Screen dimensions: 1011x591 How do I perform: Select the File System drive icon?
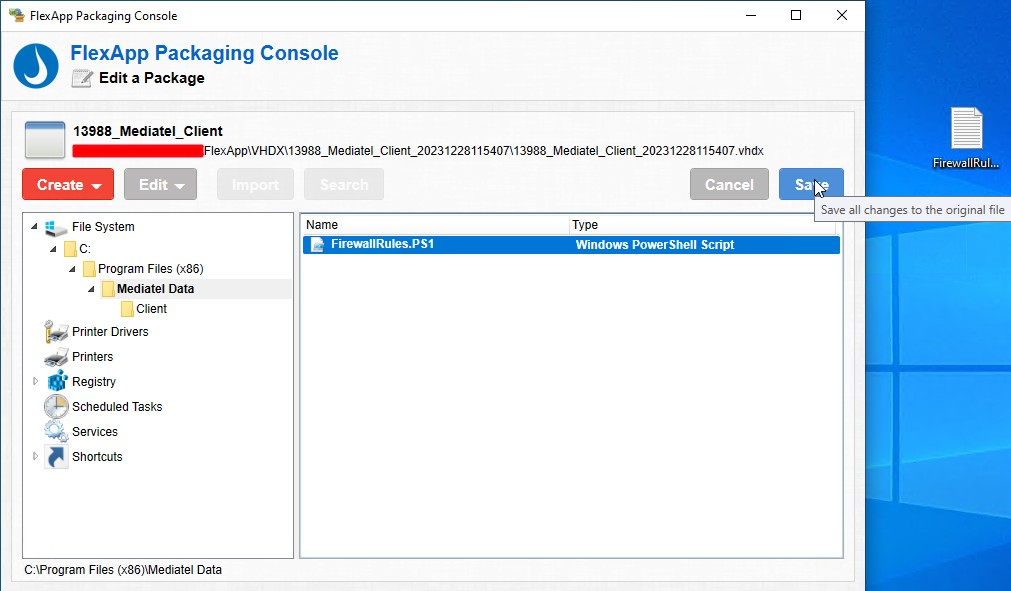[x=56, y=228]
